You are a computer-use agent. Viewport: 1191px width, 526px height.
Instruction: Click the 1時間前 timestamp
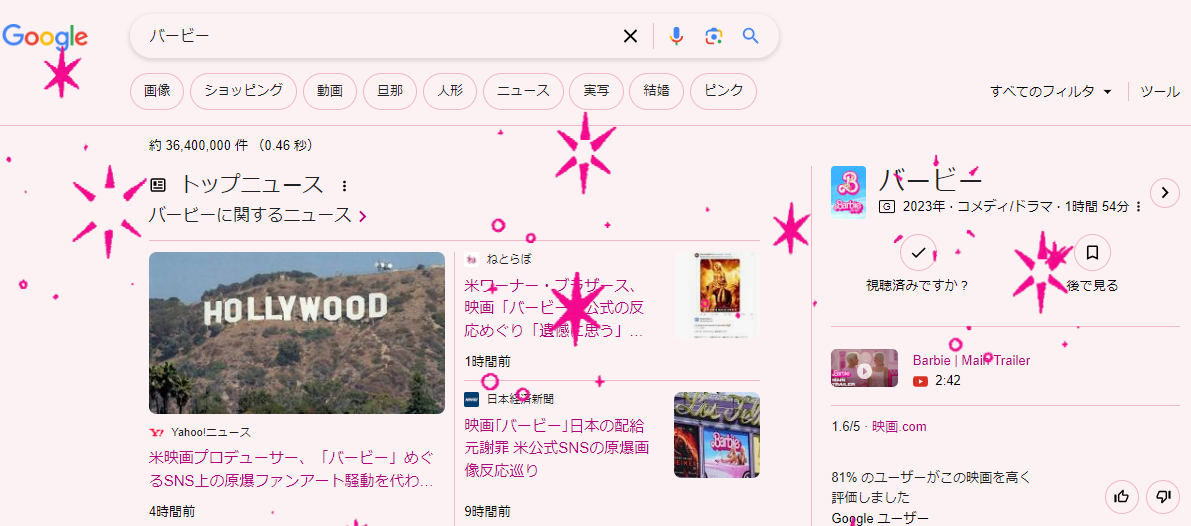(x=487, y=361)
